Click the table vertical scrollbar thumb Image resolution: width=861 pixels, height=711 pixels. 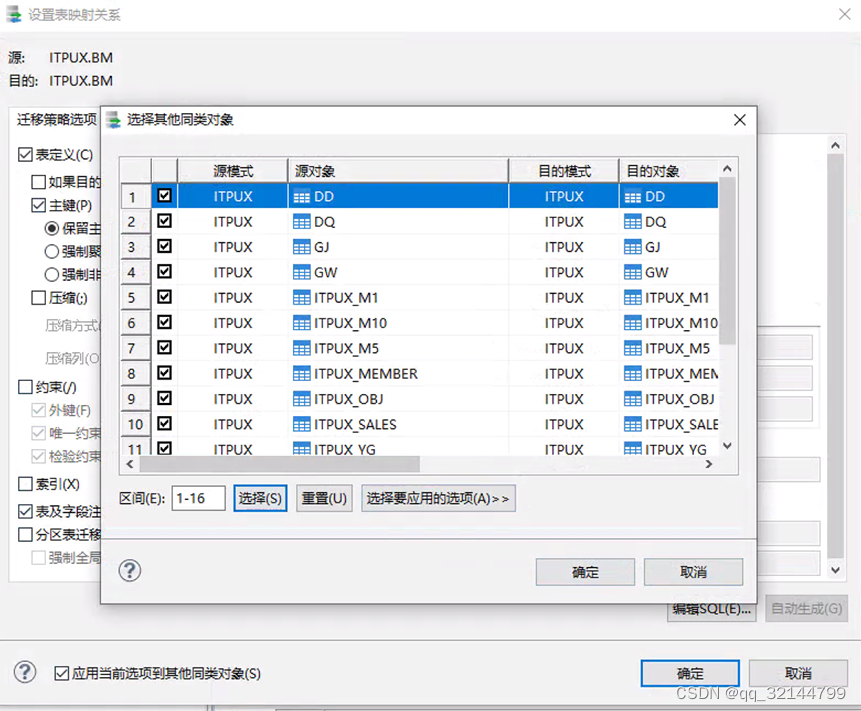727,261
